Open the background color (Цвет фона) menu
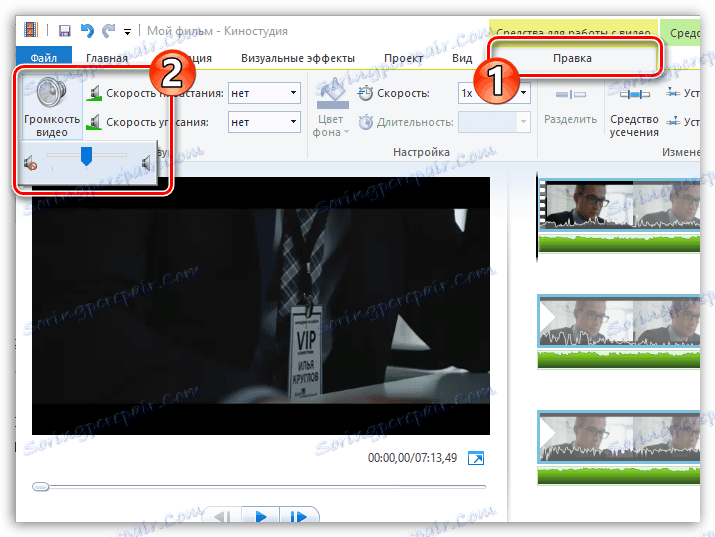This screenshot has width=715, height=537. [331, 108]
